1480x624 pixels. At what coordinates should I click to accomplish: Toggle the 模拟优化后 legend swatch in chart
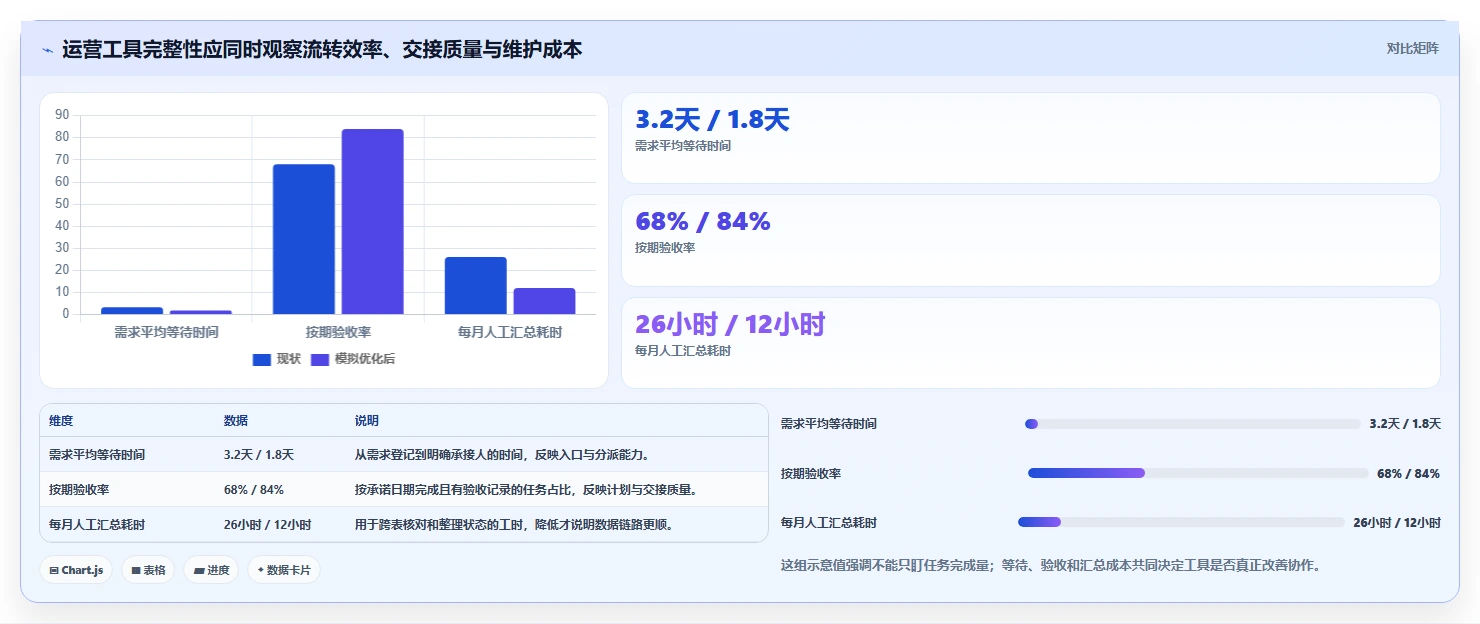pos(320,359)
